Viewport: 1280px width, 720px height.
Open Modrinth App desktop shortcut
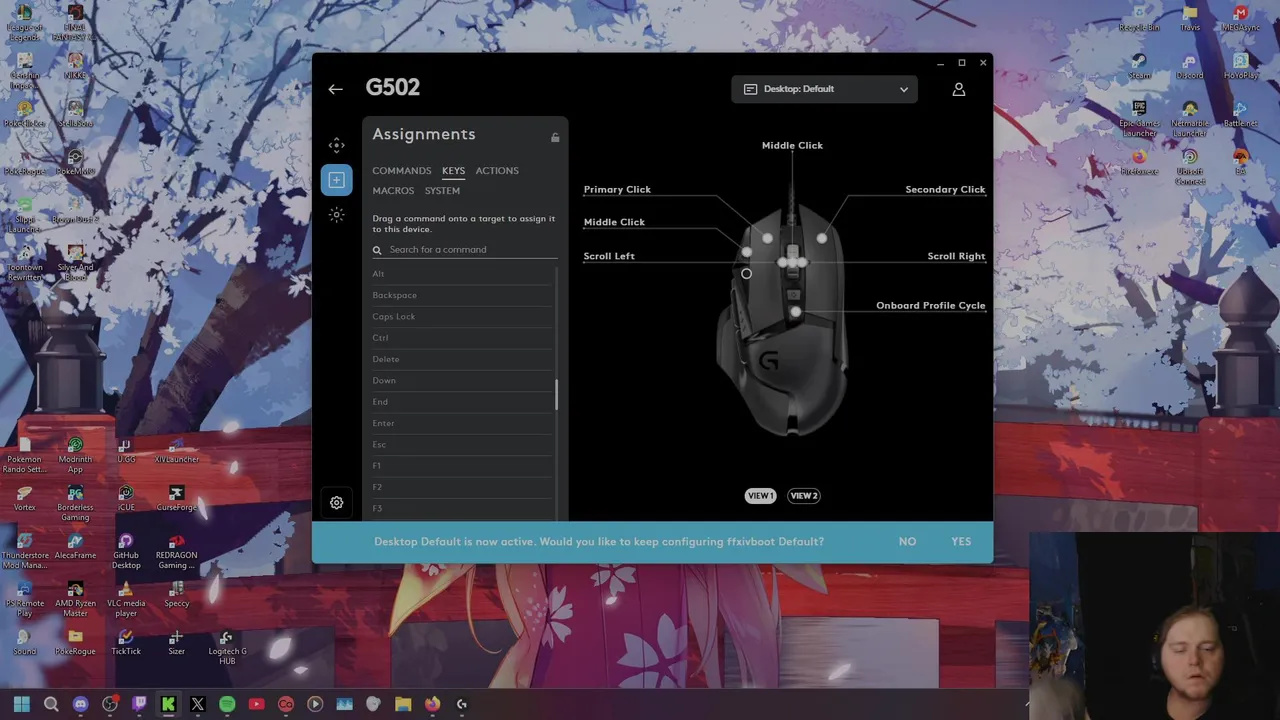pyautogui.click(x=75, y=455)
